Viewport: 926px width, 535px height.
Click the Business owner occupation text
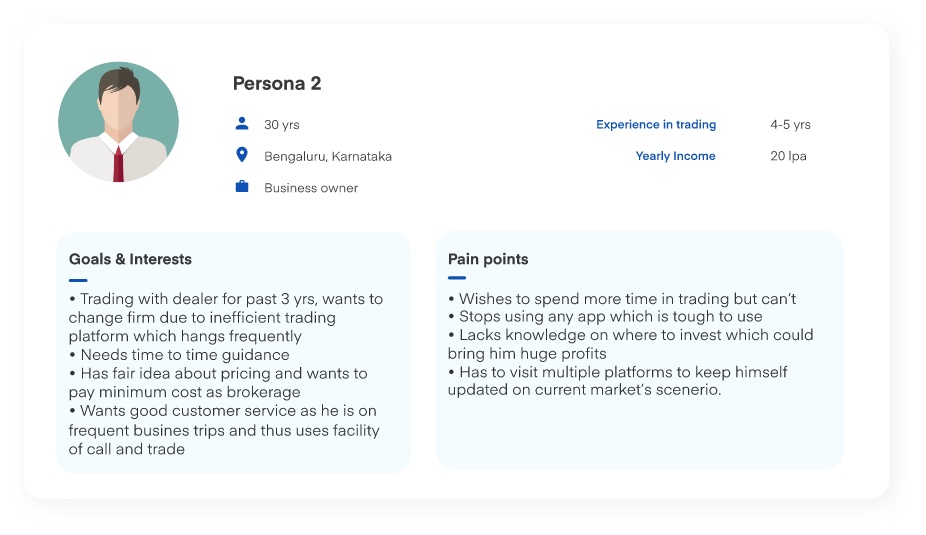[x=310, y=188]
